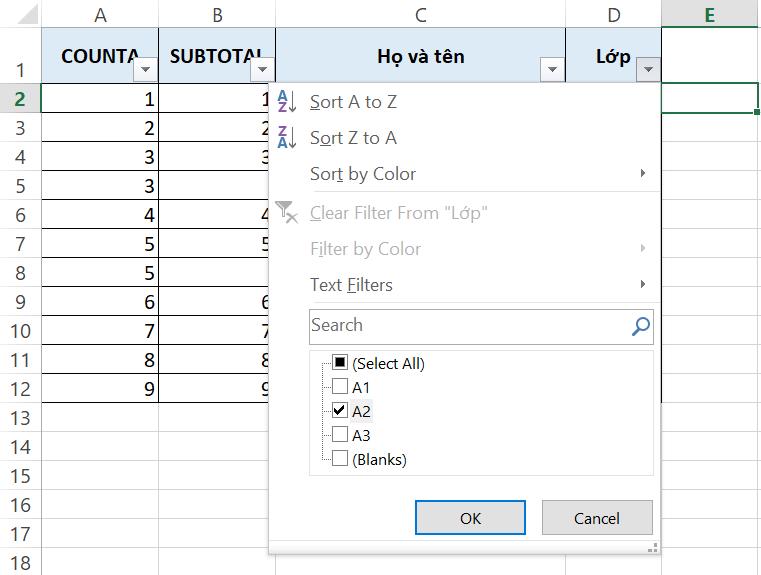Screen dimensions: 761x575
Task: Select column C header
Action: point(420,14)
